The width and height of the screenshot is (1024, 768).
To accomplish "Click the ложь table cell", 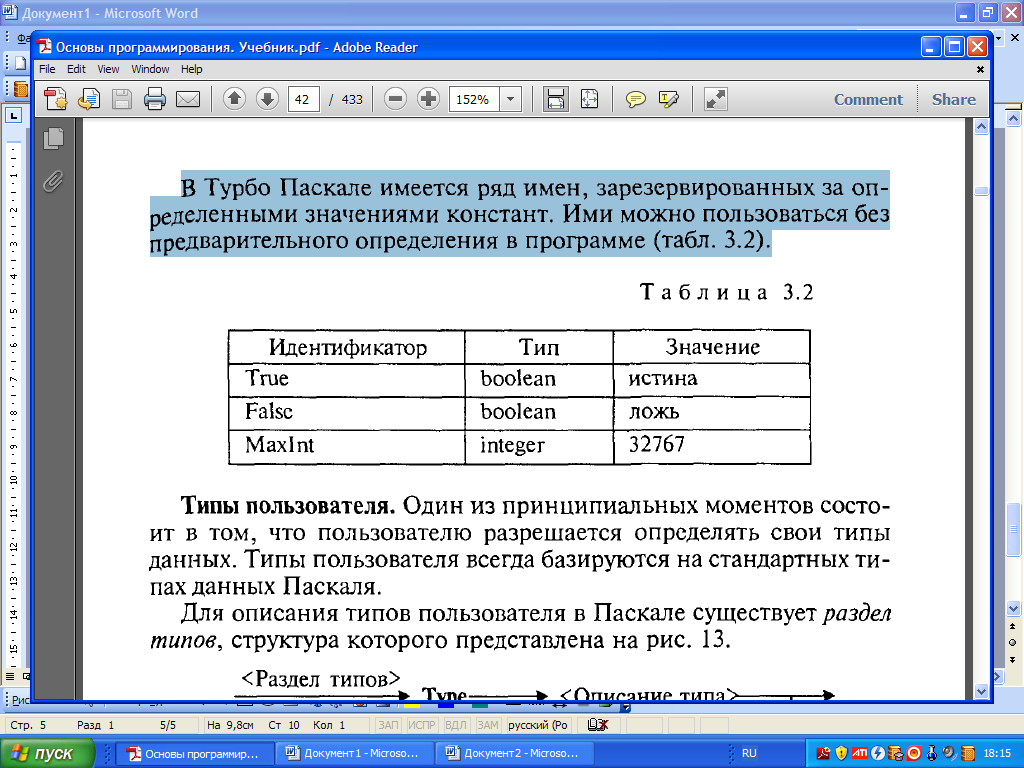I will [712, 412].
